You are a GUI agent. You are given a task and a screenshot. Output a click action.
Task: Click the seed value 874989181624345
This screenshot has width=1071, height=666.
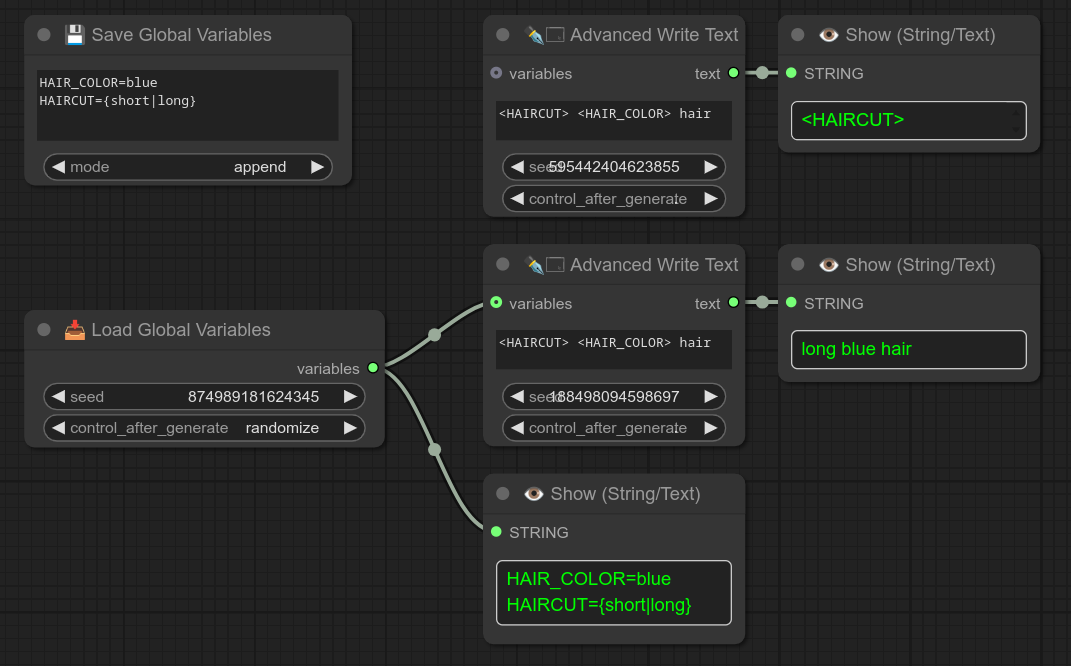click(x=253, y=397)
